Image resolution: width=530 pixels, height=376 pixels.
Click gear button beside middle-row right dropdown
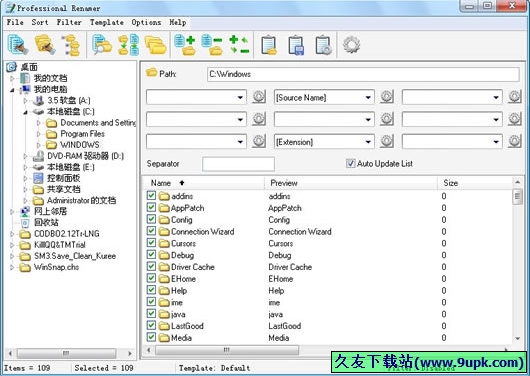click(514, 119)
